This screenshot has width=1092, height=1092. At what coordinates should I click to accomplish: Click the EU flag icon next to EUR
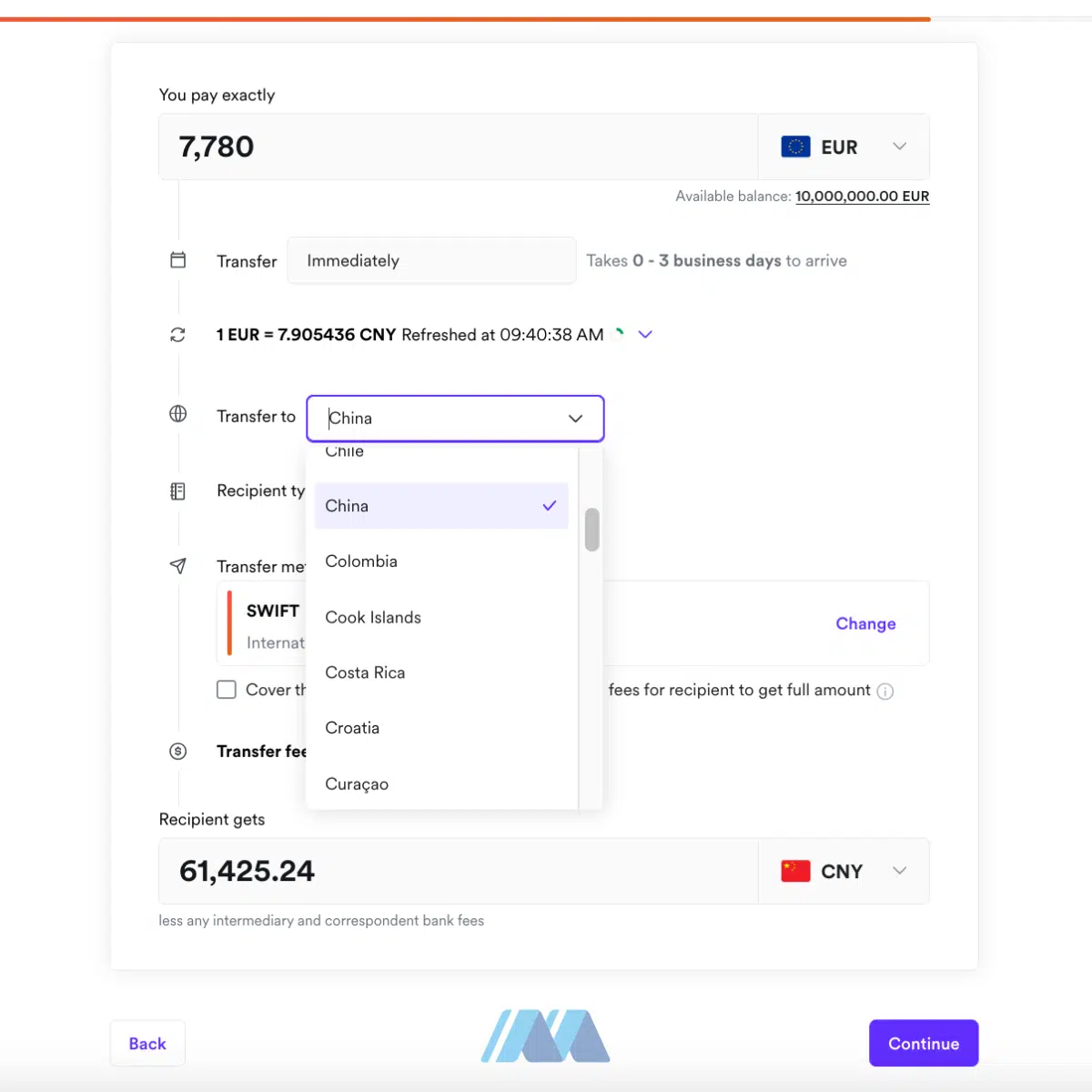pos(796,147)
